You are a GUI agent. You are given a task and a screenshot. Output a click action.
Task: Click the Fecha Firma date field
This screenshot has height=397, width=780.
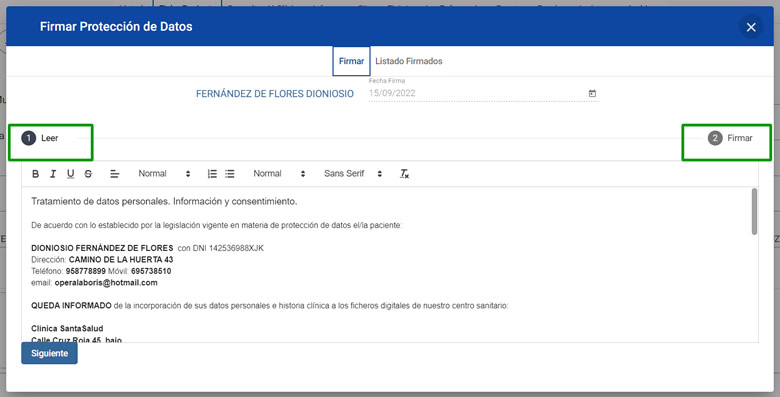484,93
